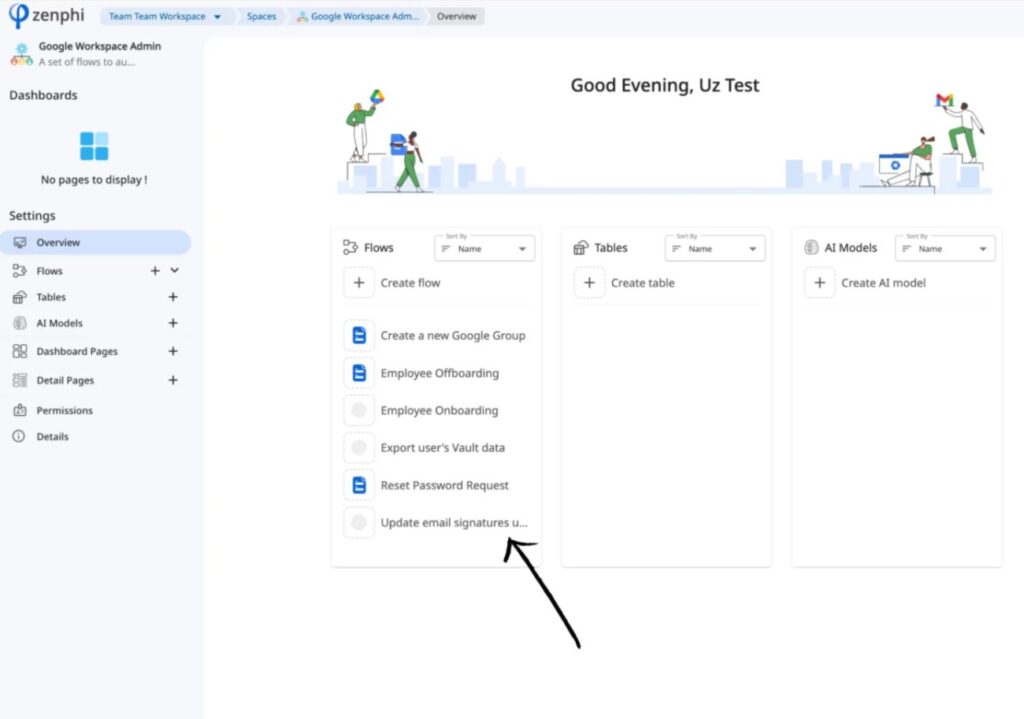Add a new AI model via sidebar plus

(x=172, y=323)
